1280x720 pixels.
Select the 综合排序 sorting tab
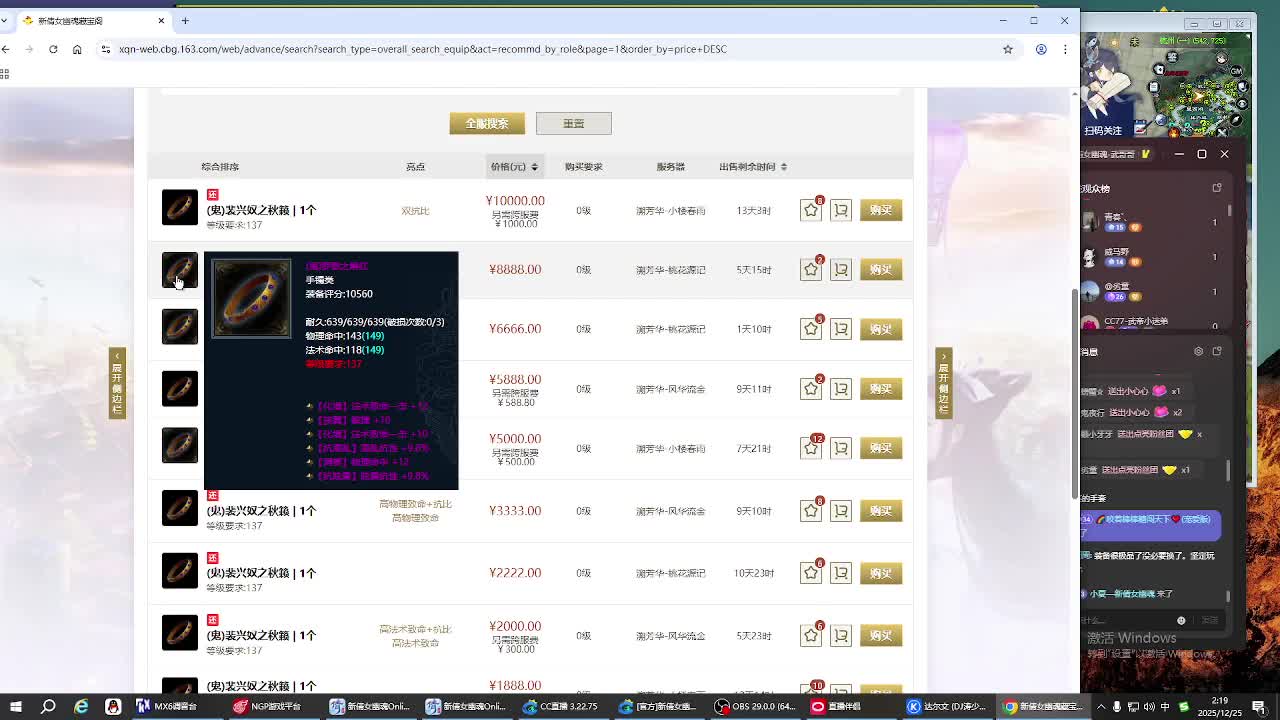coord(220,167)
